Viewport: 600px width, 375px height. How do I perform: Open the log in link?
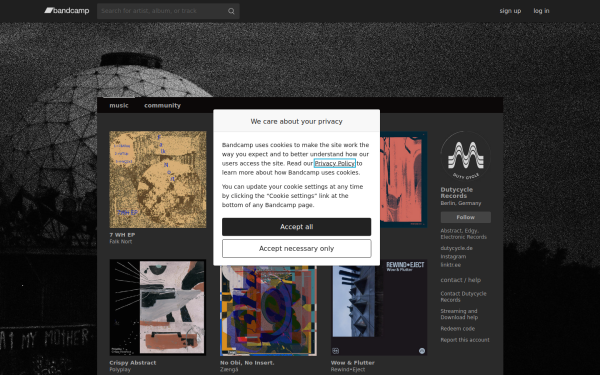[541, 11]
